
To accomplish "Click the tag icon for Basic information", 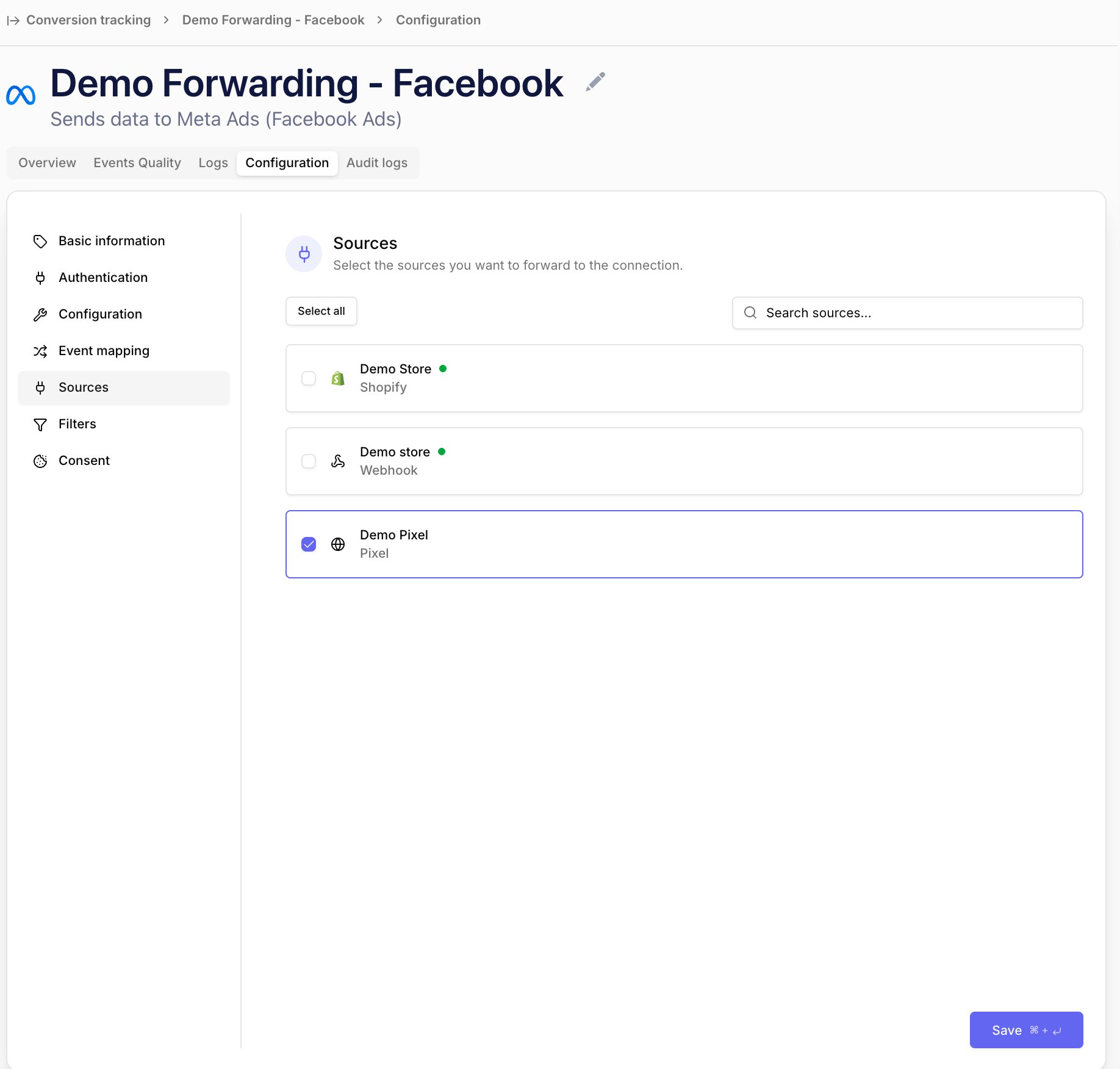I will coord(40,242).
